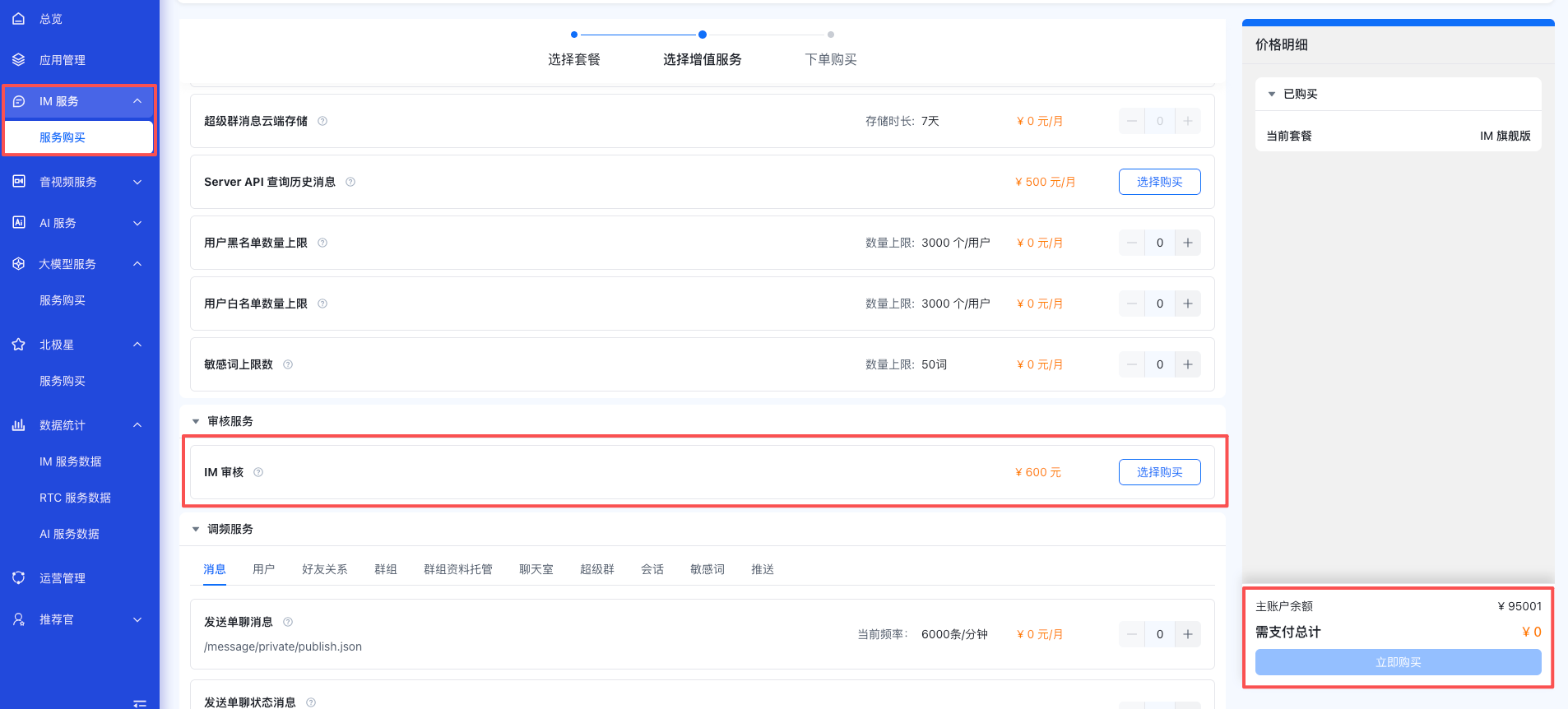Screen dimensions: 1568x709
Task: Open help tooltip for IM 审核
Action: coord(258,472)
